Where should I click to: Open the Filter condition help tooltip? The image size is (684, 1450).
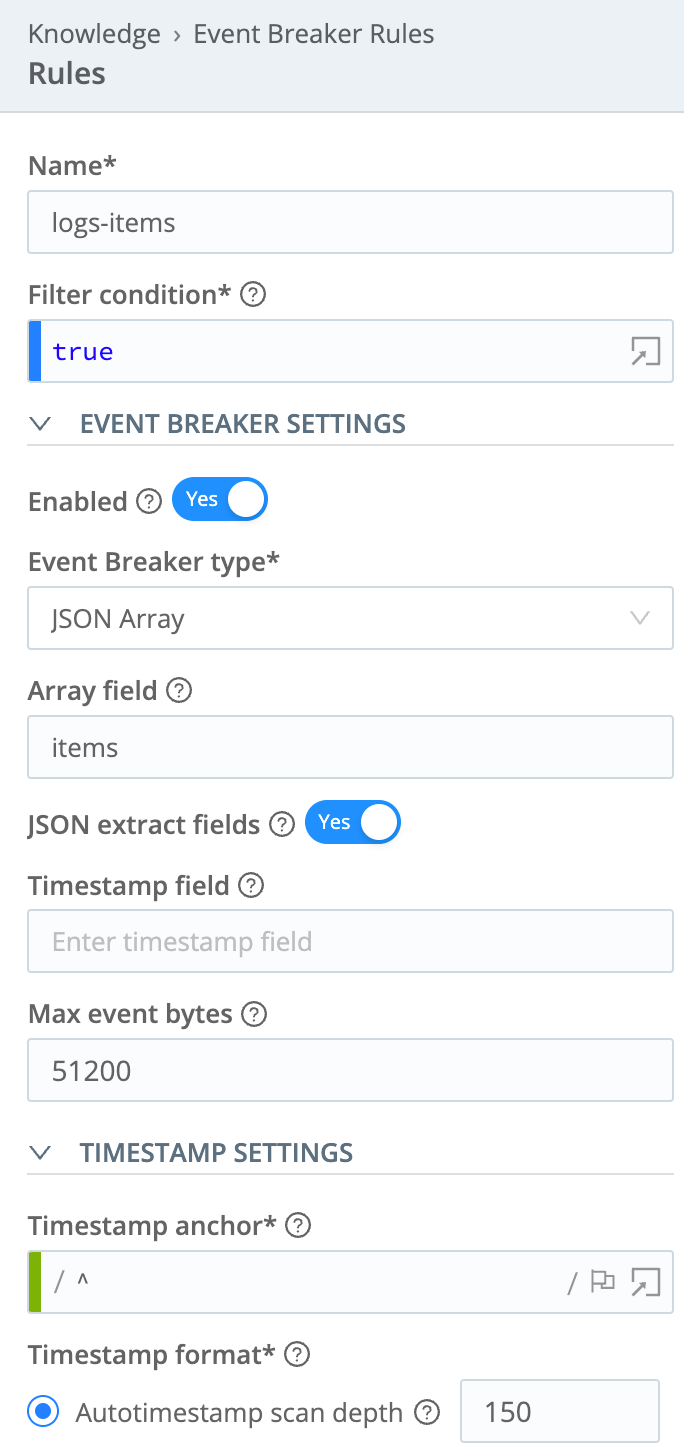coord(253,294)
